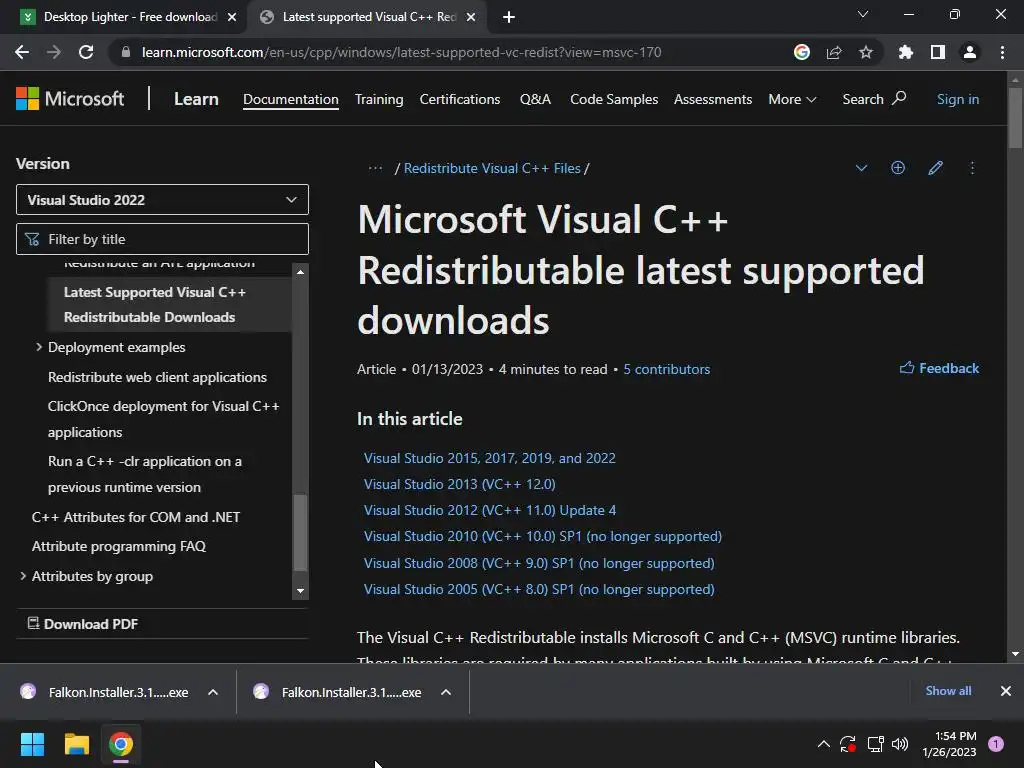Click the Microsoft logo
Image resolution: width=1024 pixels, height=768 pixels.
70,99
